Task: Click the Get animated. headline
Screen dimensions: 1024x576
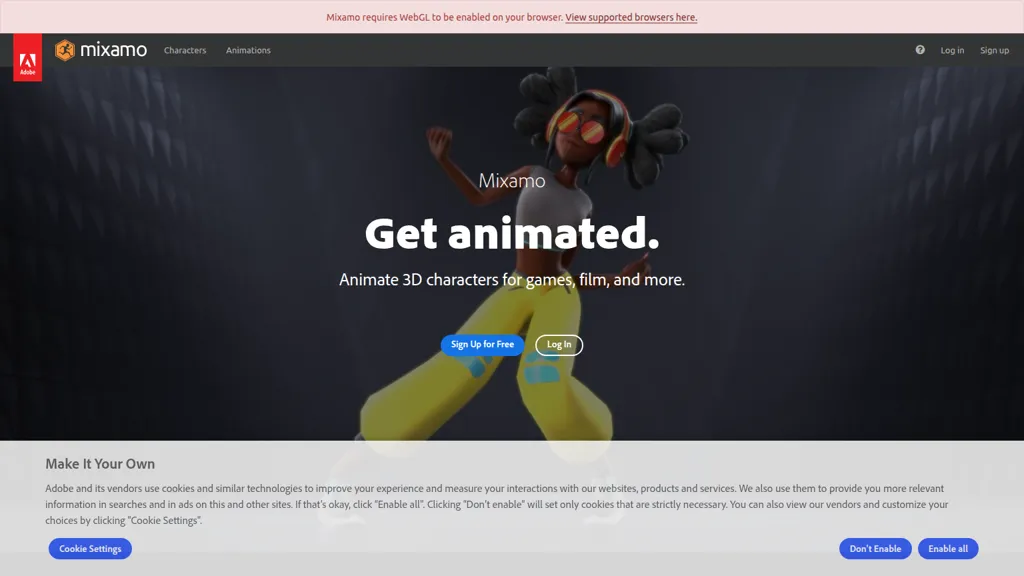Action: [x=512, y=233]
